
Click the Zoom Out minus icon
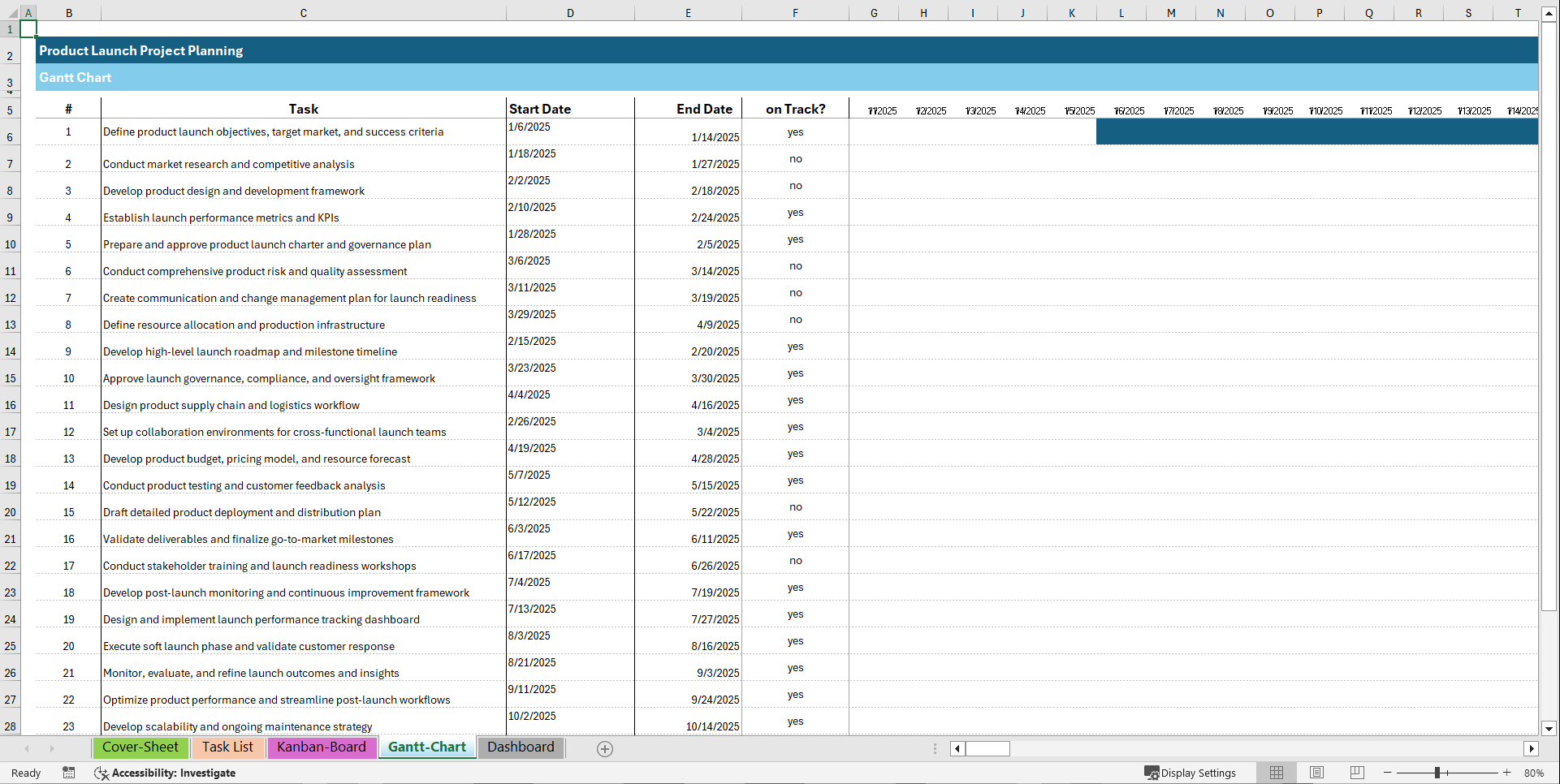1388,773
